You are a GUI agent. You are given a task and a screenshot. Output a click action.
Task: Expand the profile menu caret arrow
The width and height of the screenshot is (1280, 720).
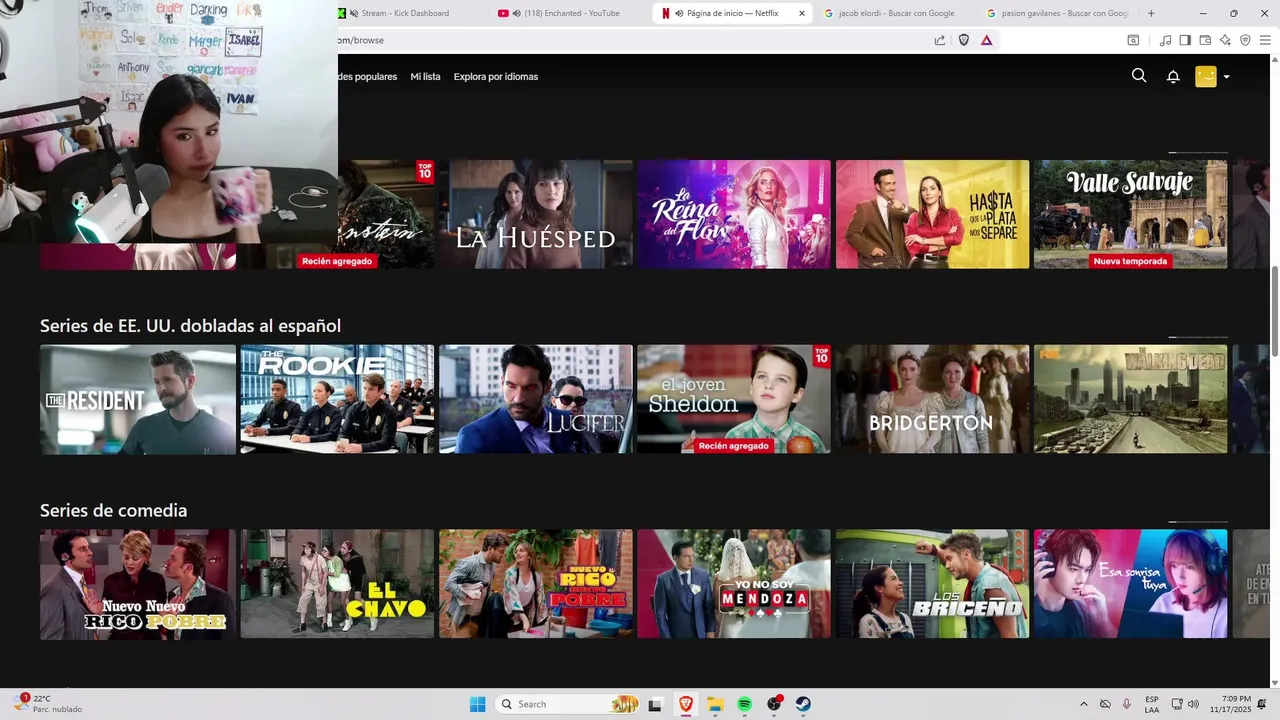pos(1227,77)
